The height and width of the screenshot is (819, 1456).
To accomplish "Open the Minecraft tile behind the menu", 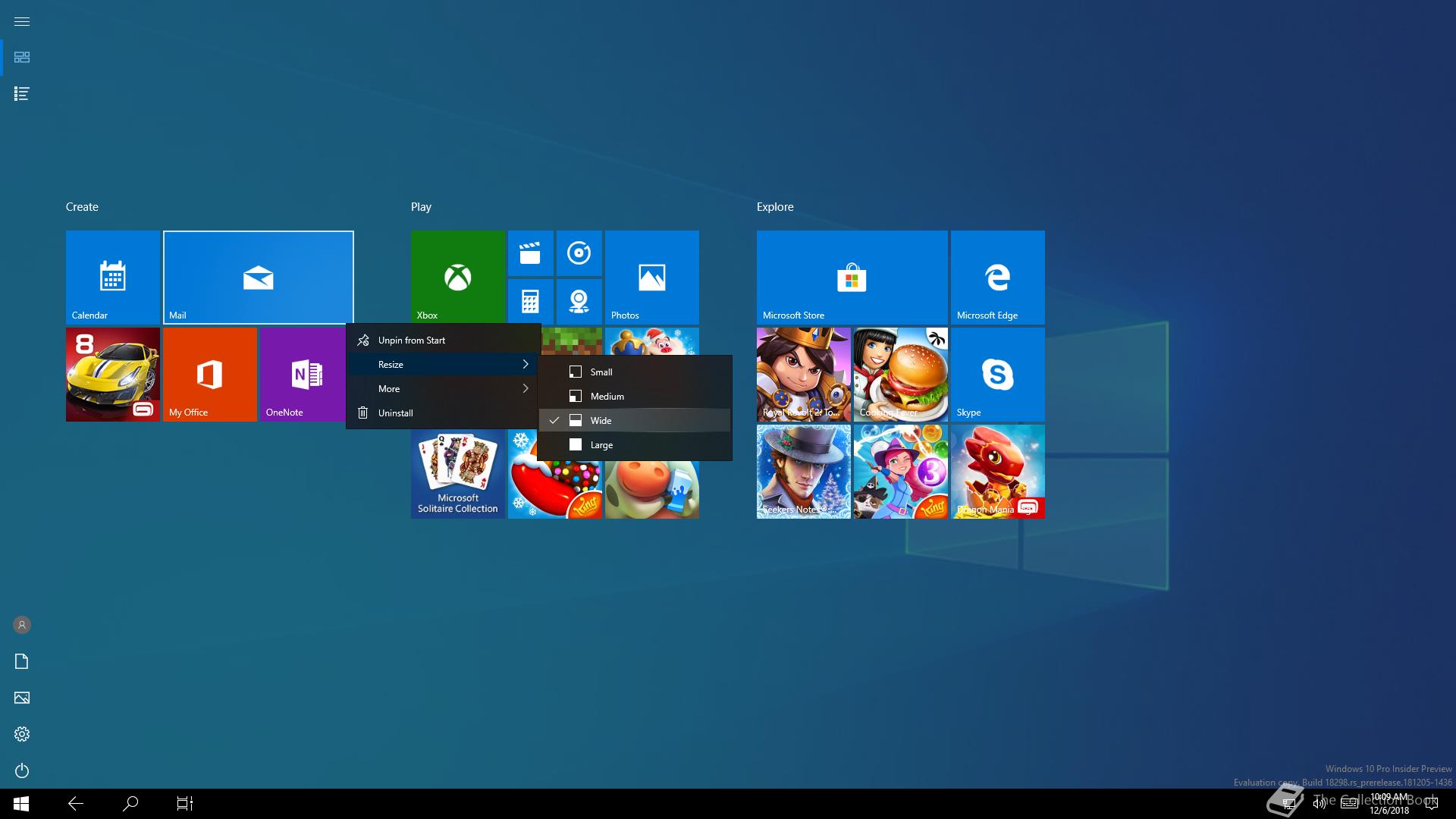I will click(x=573, y=341).
